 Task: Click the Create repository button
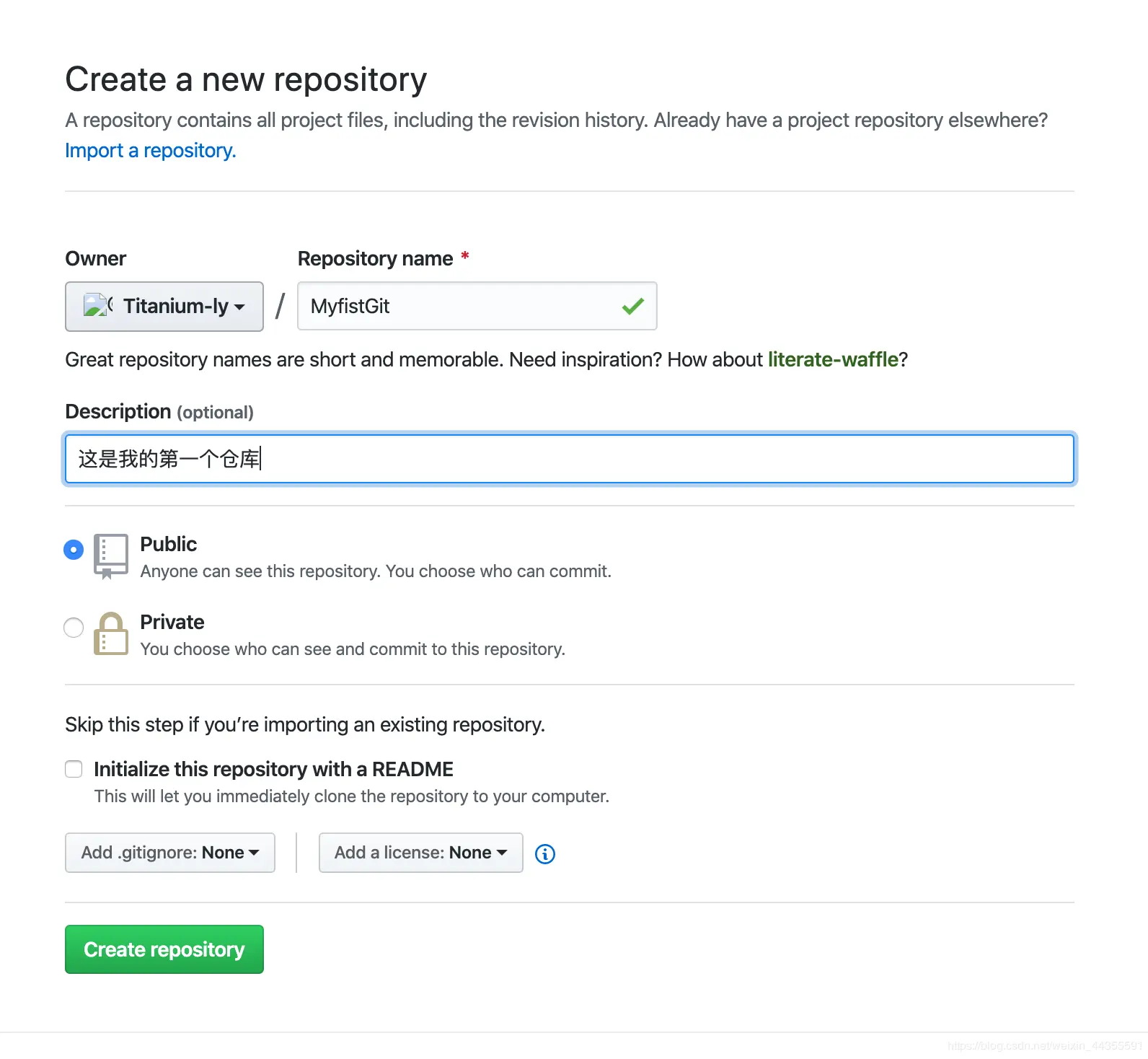point(164,949)
